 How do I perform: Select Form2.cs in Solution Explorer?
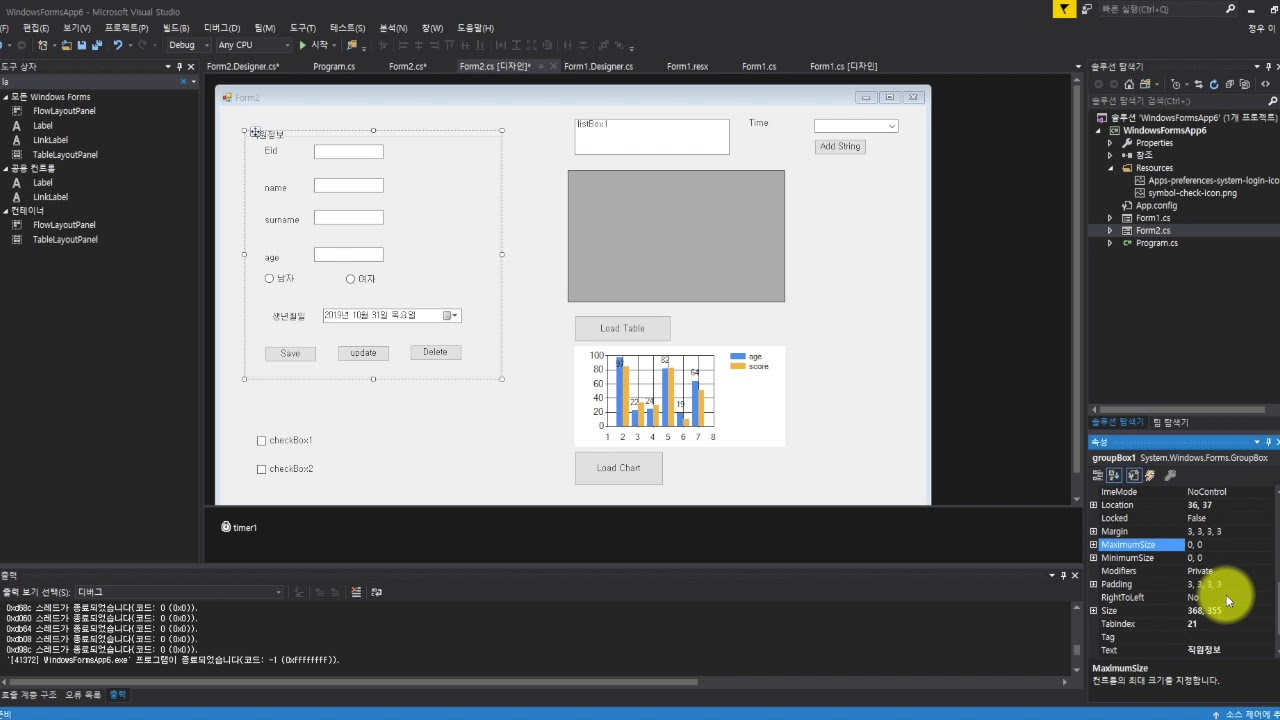coord(1152,231)
